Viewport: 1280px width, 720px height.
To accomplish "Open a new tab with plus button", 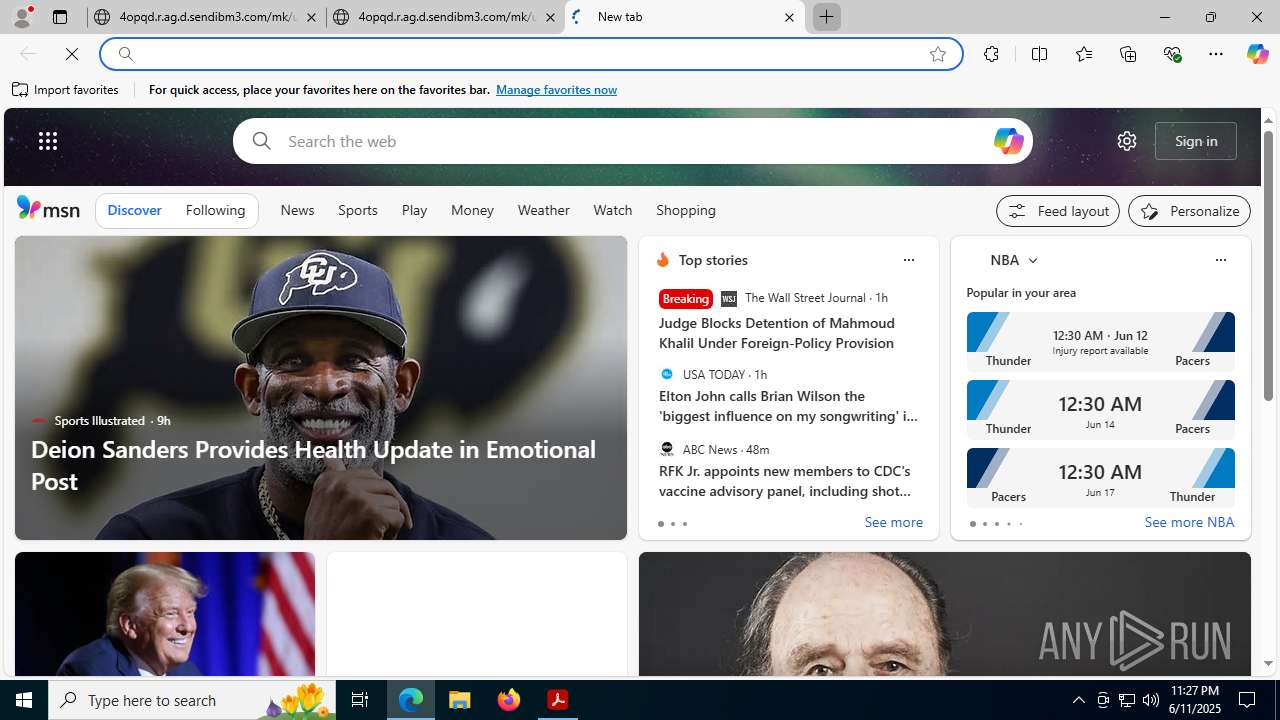I will [x=827, y=17].
